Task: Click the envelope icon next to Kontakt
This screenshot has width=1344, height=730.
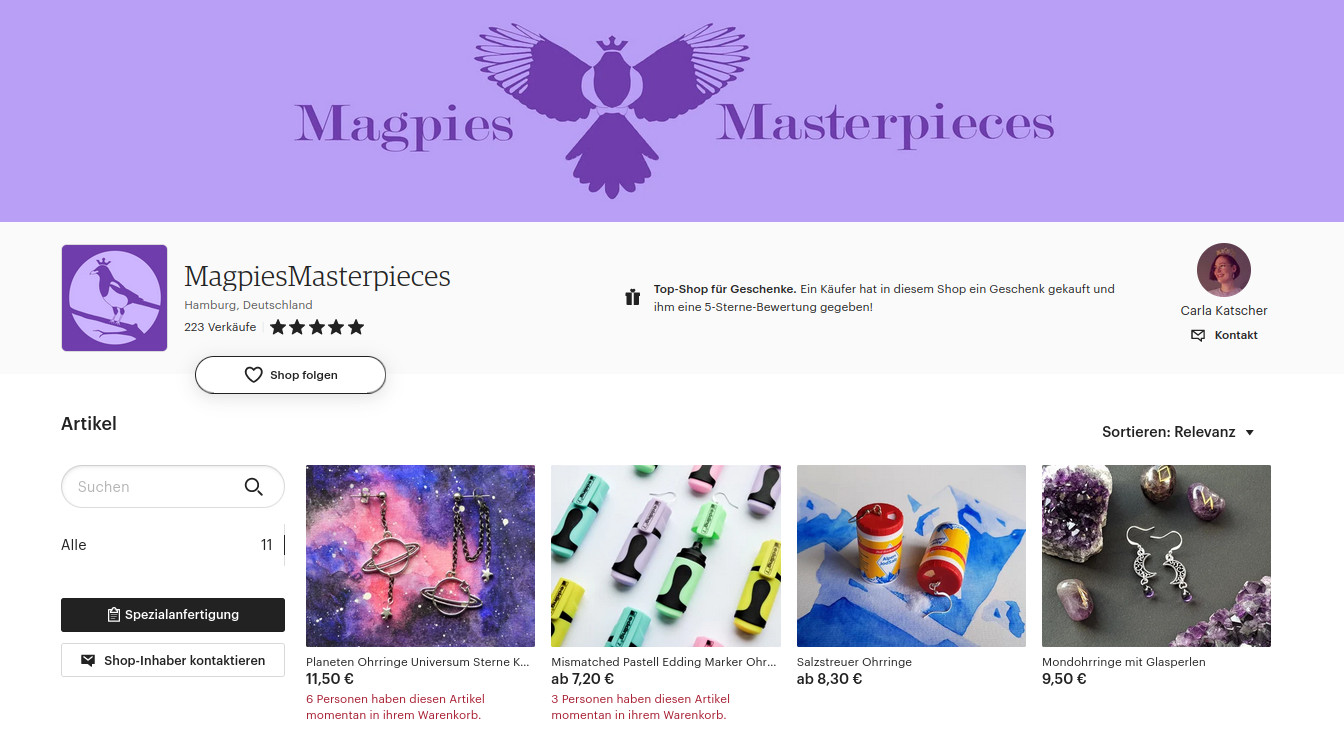Action: pos(1198,335)
